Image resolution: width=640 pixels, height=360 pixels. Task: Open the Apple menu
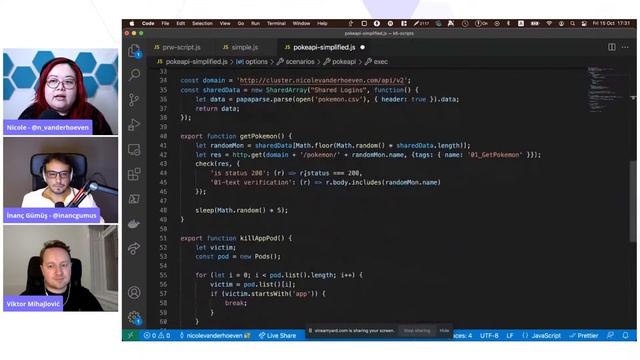click(131, 24)
